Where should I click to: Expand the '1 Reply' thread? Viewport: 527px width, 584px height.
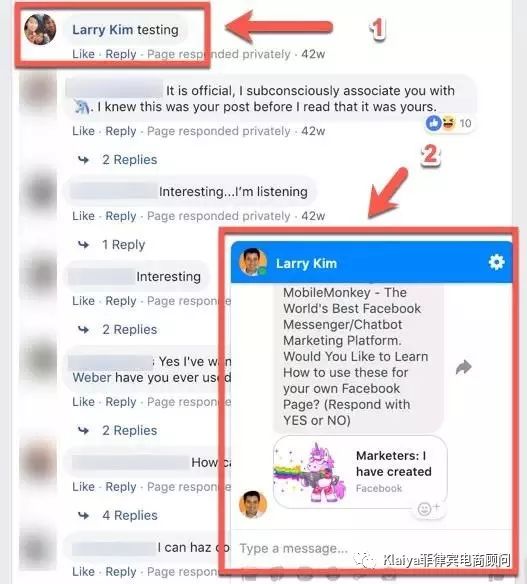click(123, 245)
